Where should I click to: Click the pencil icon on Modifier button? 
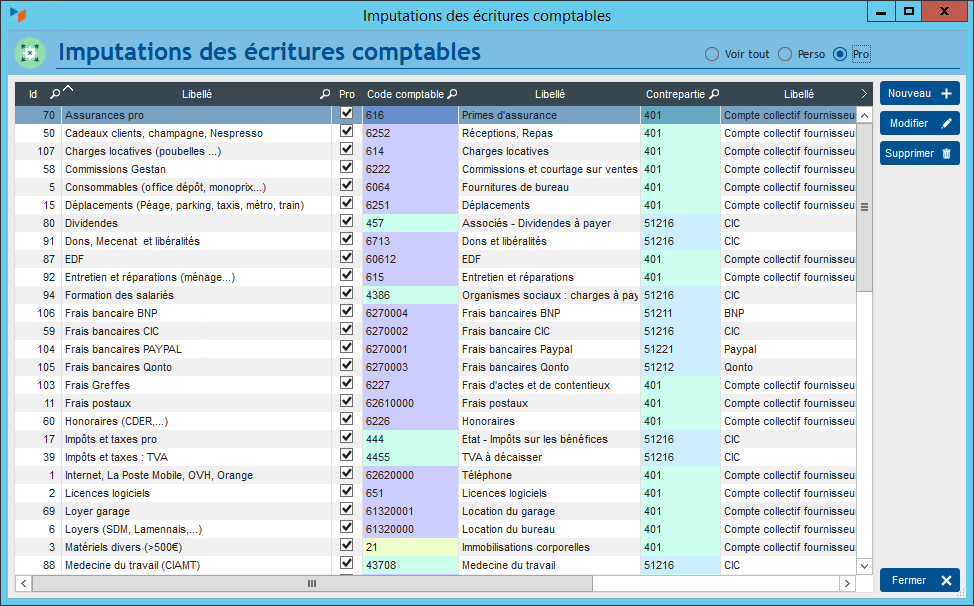946,124
